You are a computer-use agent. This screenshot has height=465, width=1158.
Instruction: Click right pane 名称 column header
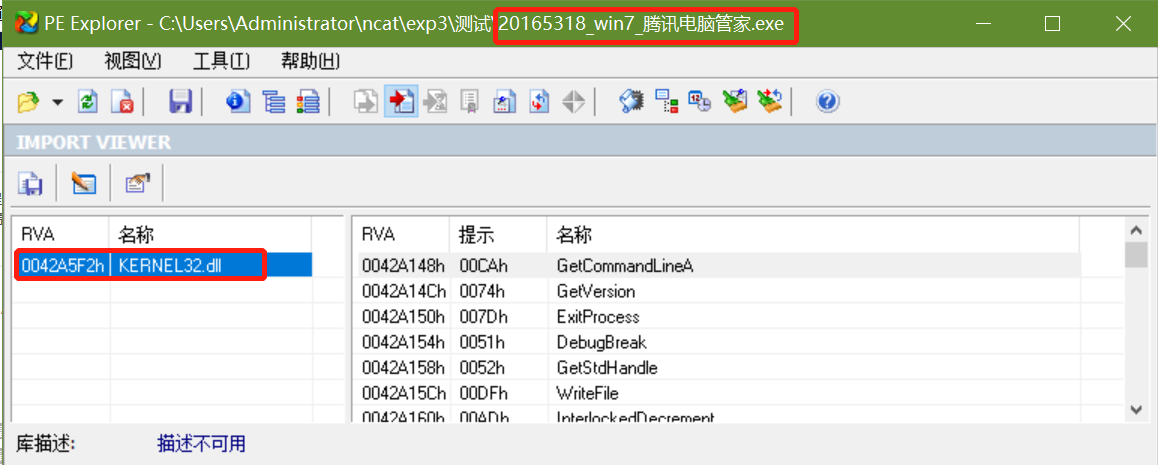(812, 235)
